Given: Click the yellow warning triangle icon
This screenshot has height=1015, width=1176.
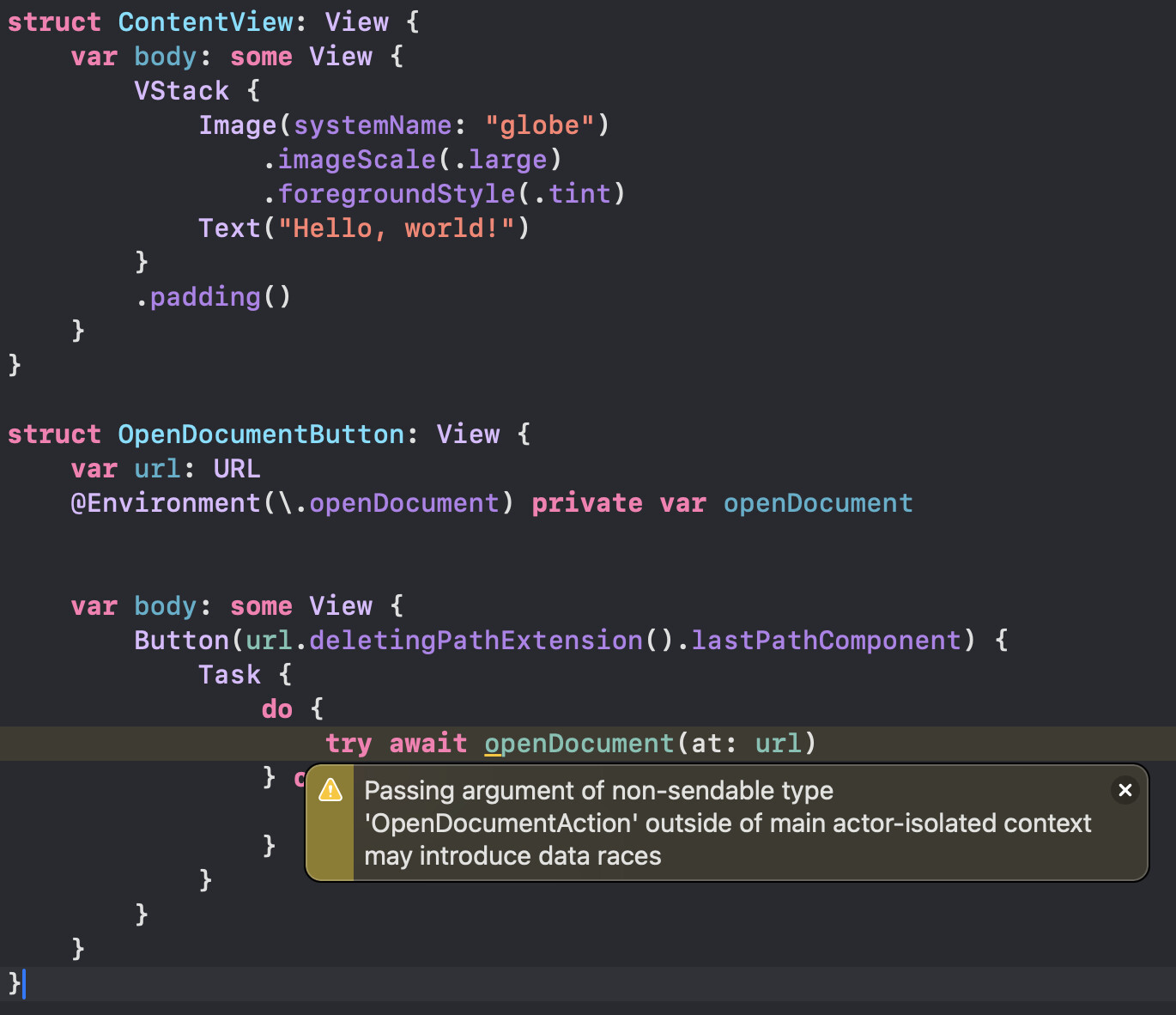Looking at the screenshot, I should point(329,790).
